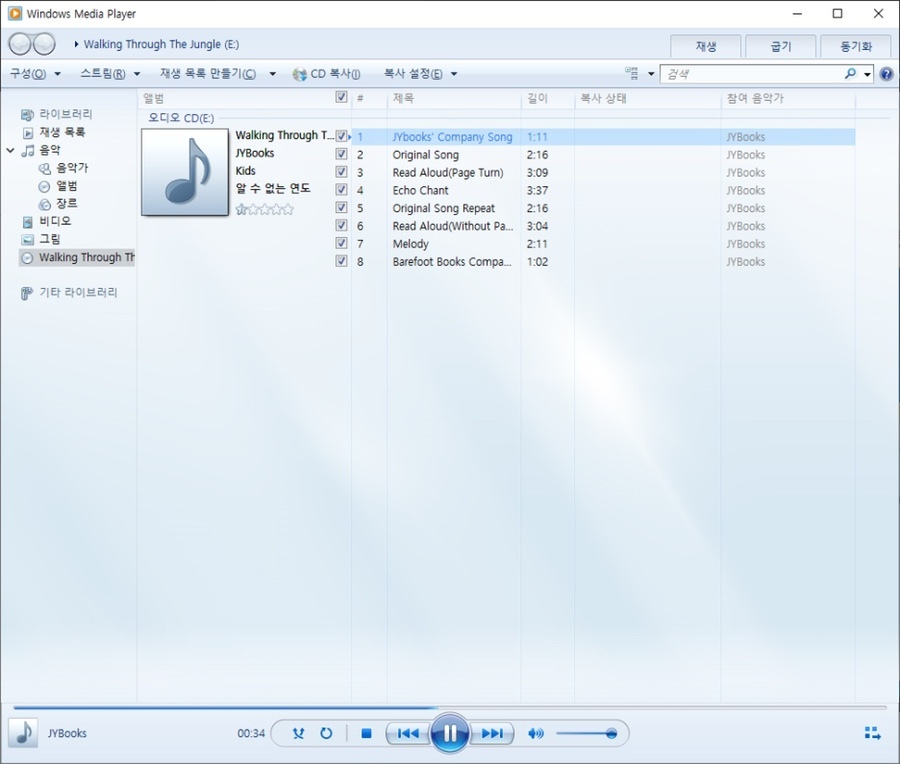
Task: Click the 앨범 column header
Action: click(235, 98)
